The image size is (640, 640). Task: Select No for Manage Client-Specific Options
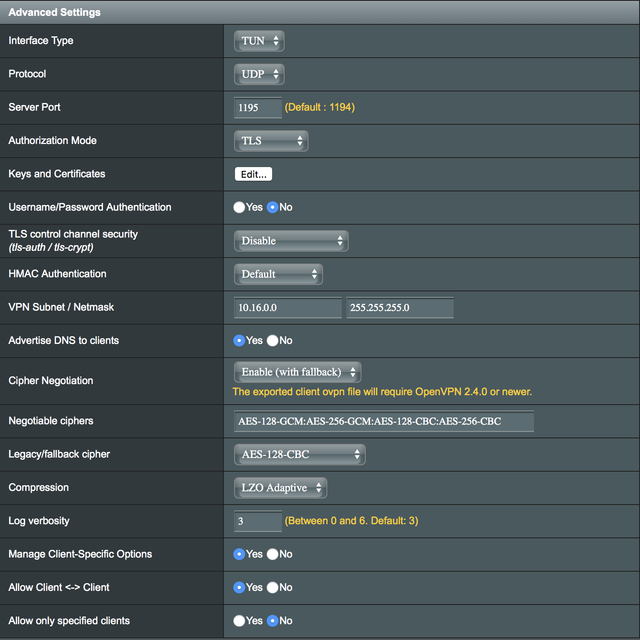coord(272,554)
